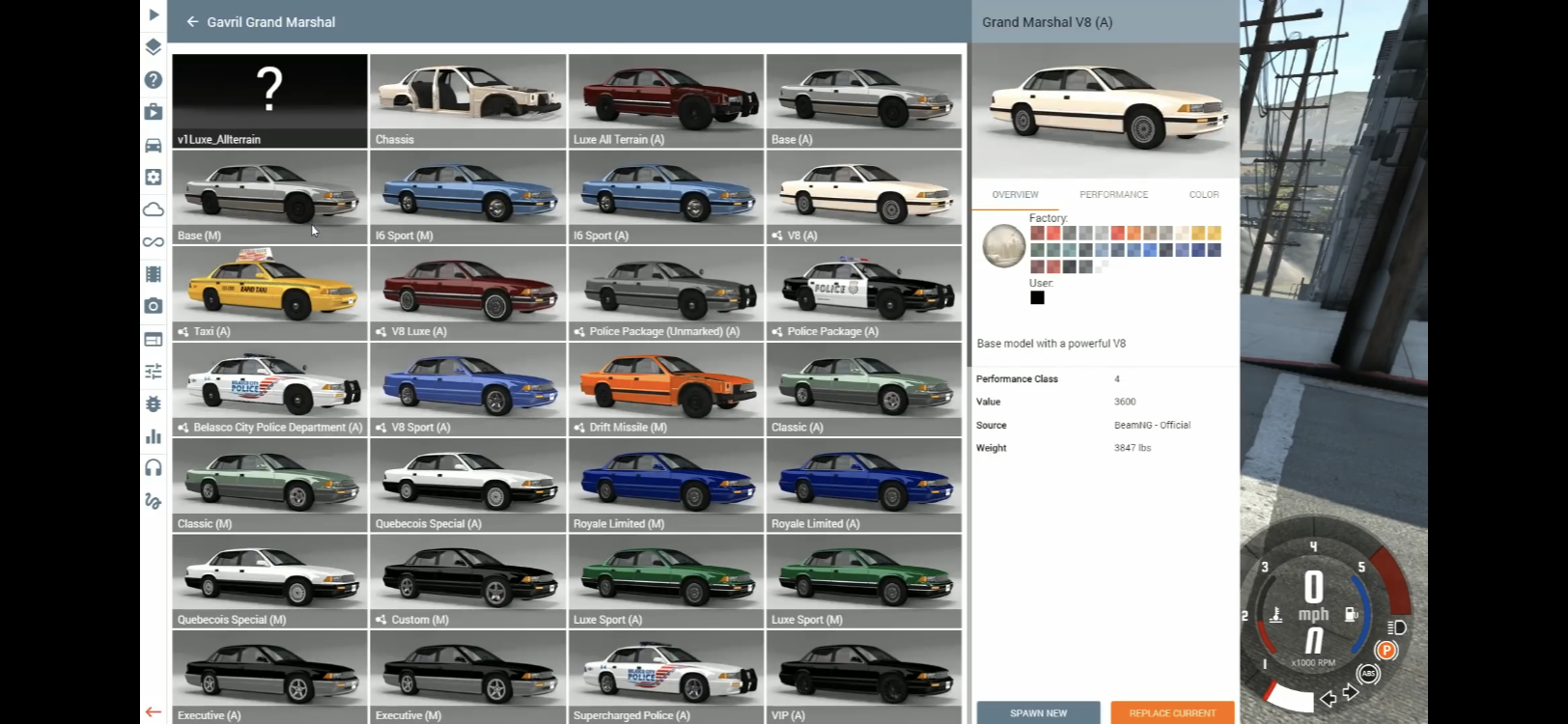This screenshot has width=1568, height=724.
Task: Select the Taxi (A) configuration
Action: [x=269, y=292]
